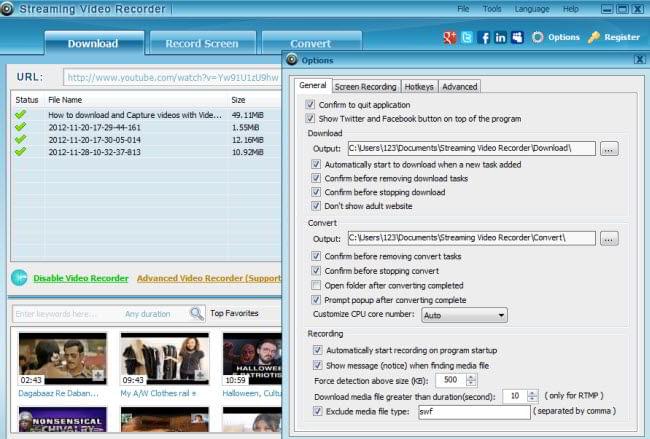Click the Register key icon
650x439 pixels.
click(594, 38)
